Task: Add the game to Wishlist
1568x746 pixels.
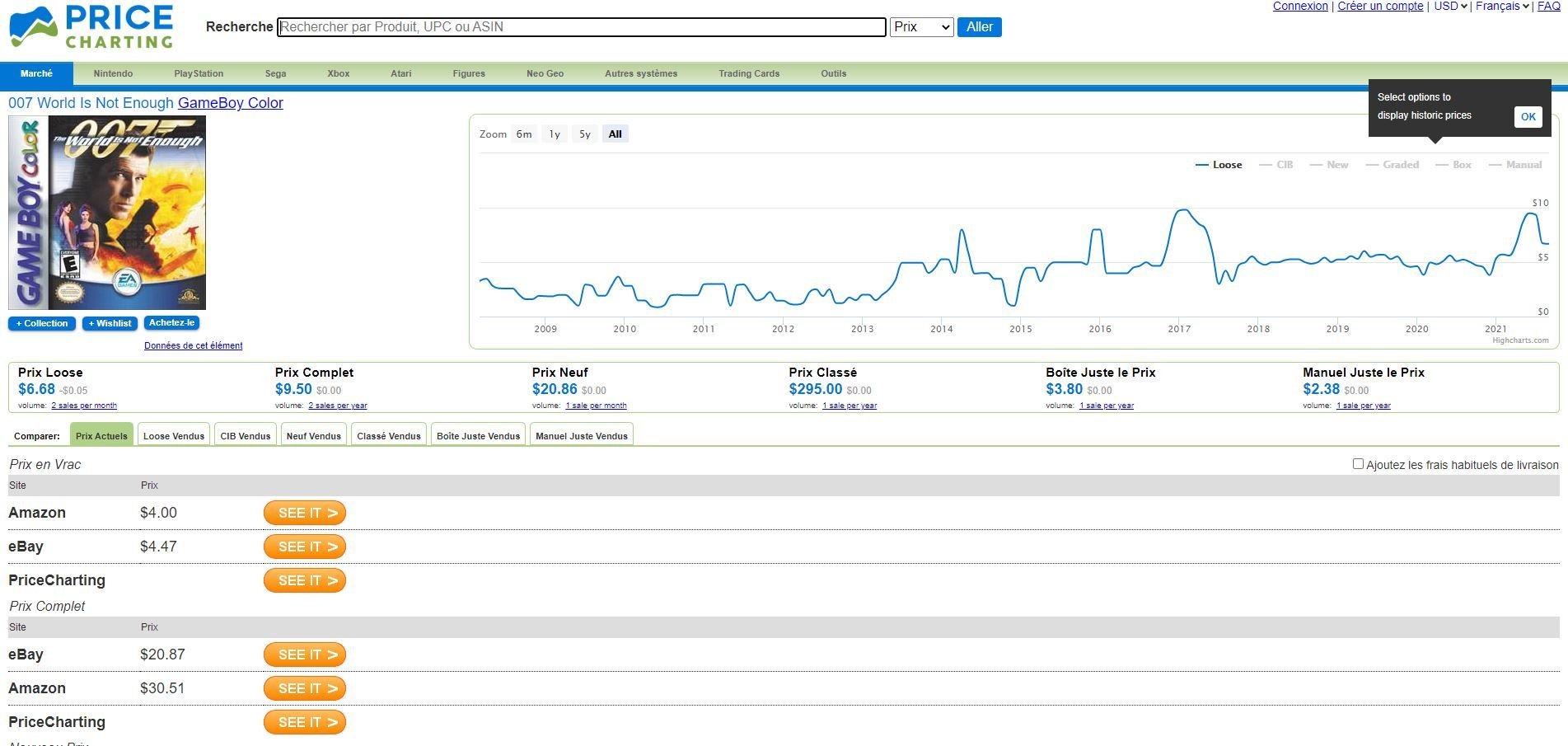Action: [110, 323]
